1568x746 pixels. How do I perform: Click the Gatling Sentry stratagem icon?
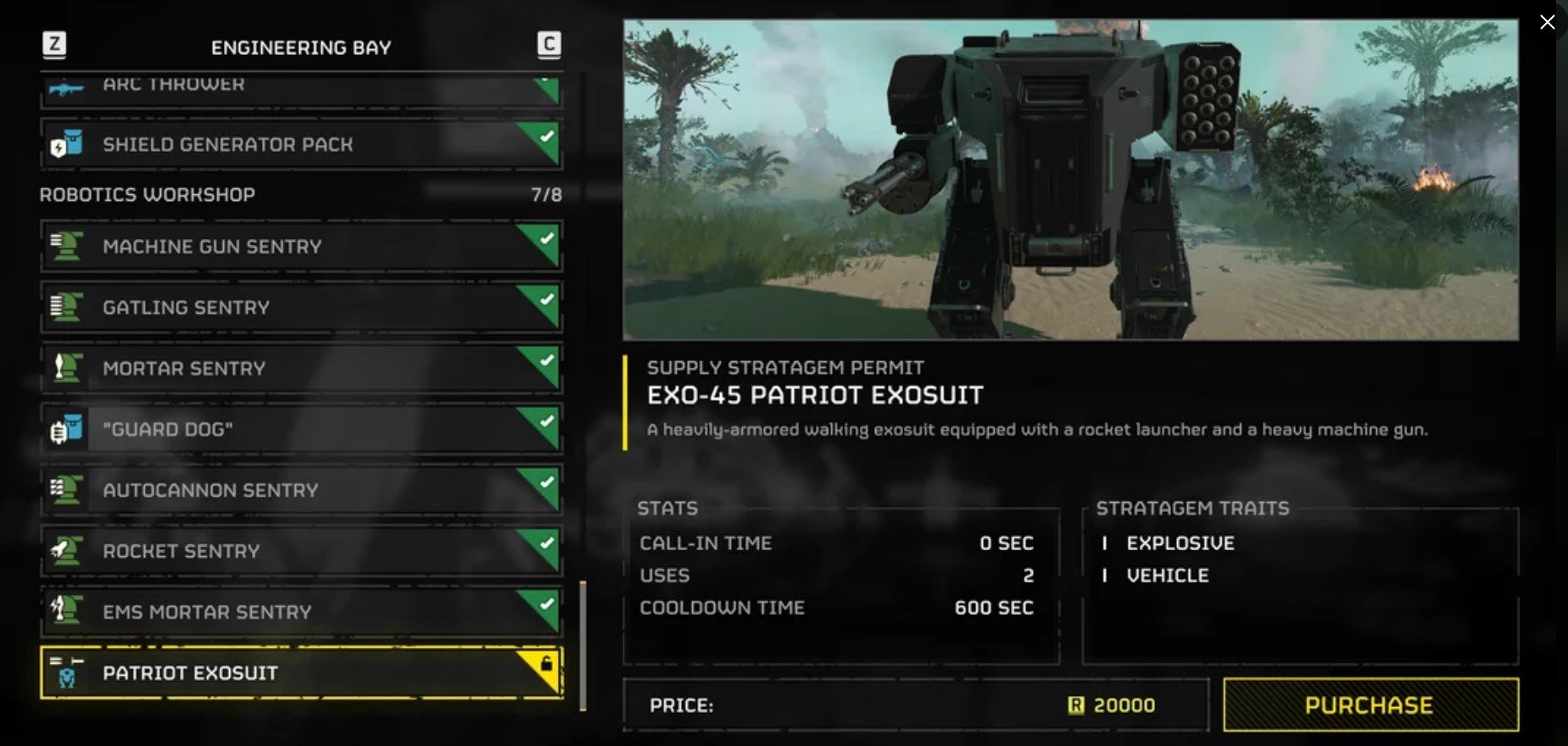[x=66, y=308]
